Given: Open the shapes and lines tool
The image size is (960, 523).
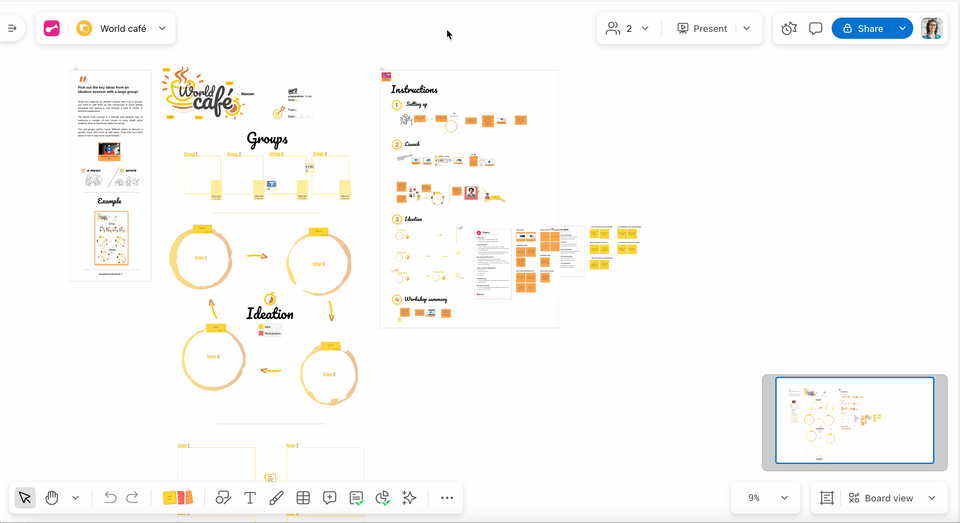Looking at the screenshot, I should click(x=223, y=498).
